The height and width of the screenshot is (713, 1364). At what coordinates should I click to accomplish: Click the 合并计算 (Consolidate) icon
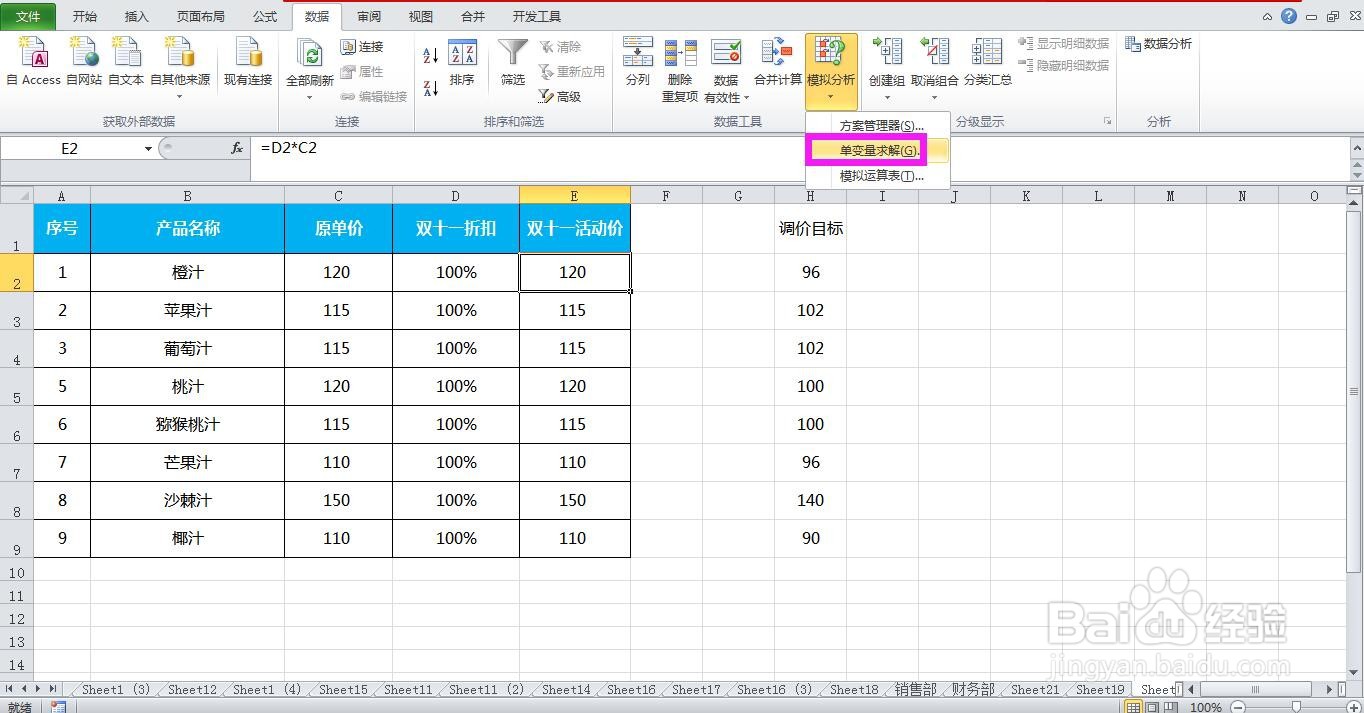(x=776, y=60)
